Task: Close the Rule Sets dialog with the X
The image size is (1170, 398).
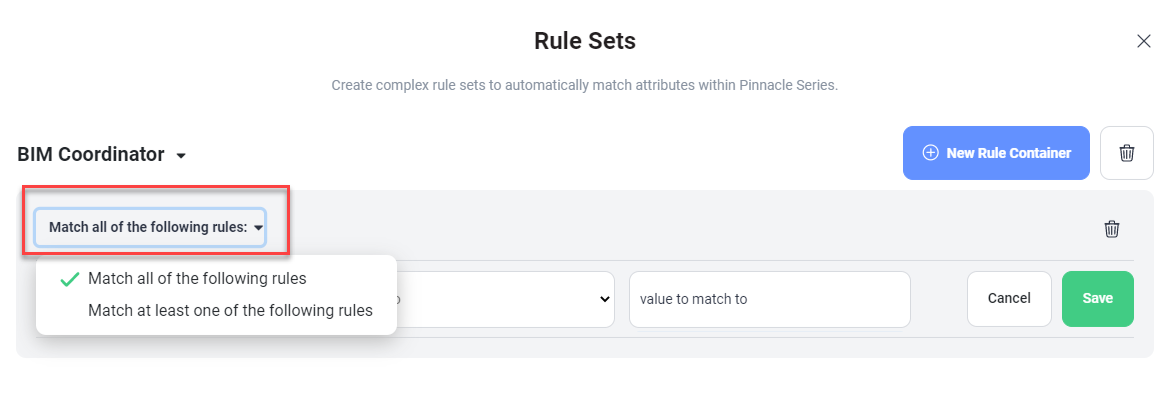Action: 1143,41
